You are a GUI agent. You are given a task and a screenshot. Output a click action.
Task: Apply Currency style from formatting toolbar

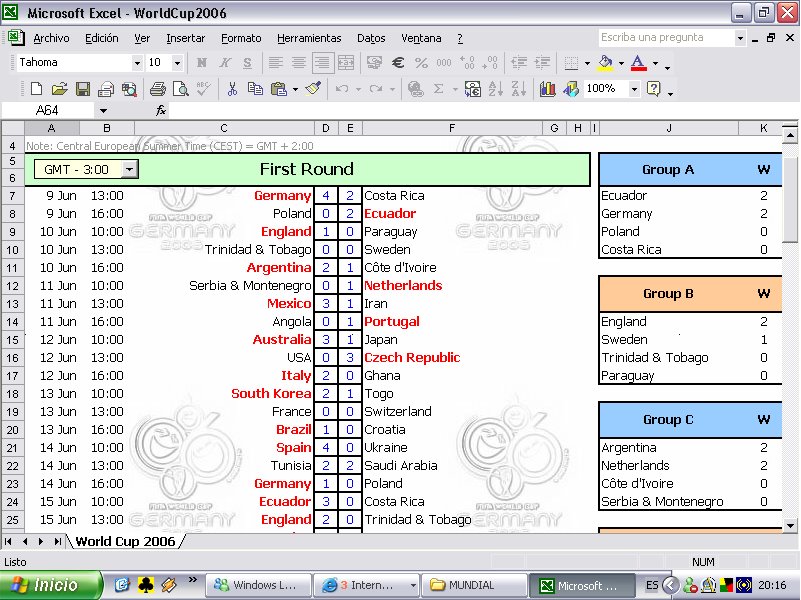pyautogui.click(x=374, y=63)
